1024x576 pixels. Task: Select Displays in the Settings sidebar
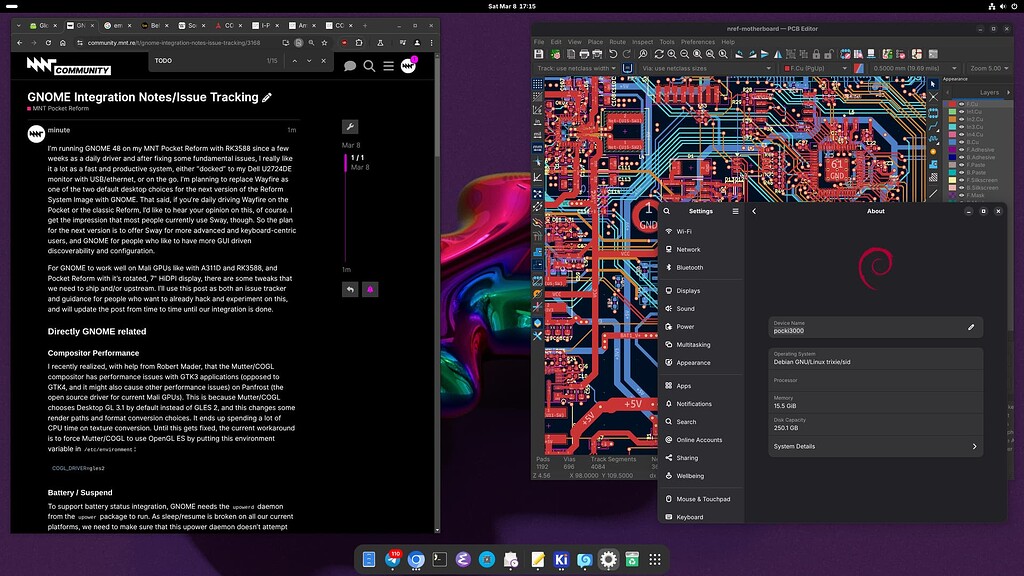click(688, 291)
